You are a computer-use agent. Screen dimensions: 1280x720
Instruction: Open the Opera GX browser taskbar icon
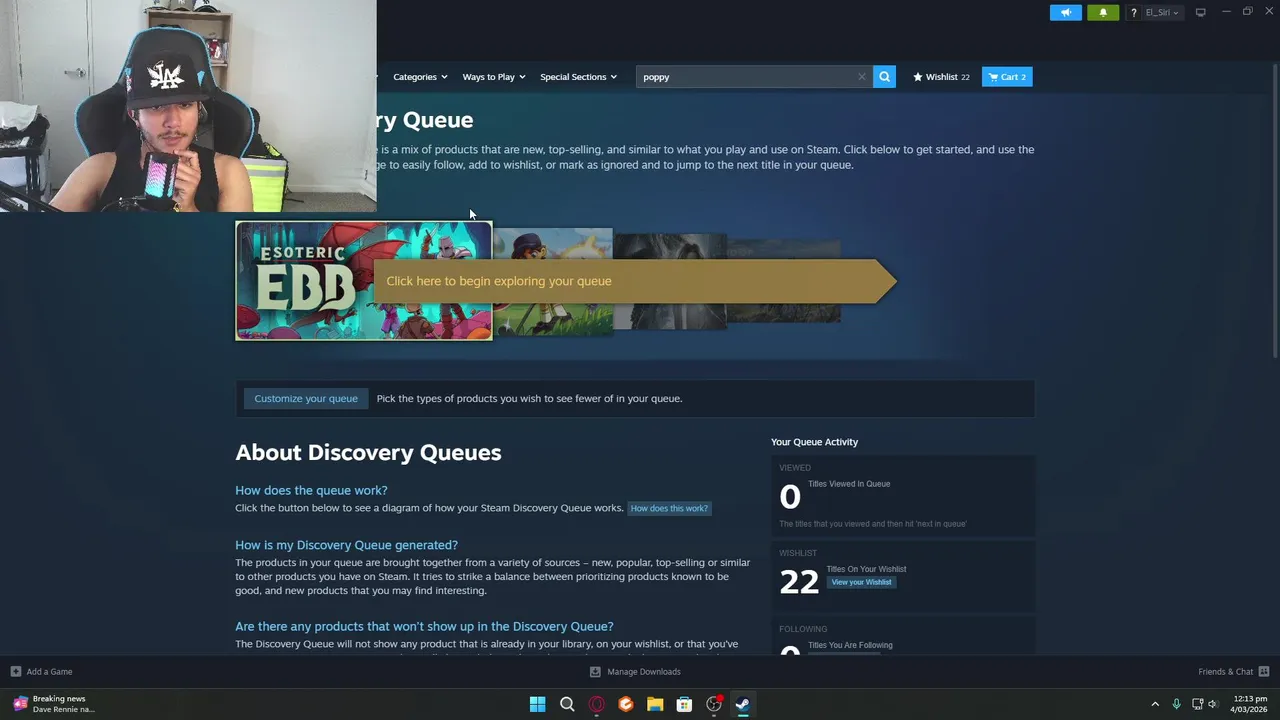(x=596, y=704)
